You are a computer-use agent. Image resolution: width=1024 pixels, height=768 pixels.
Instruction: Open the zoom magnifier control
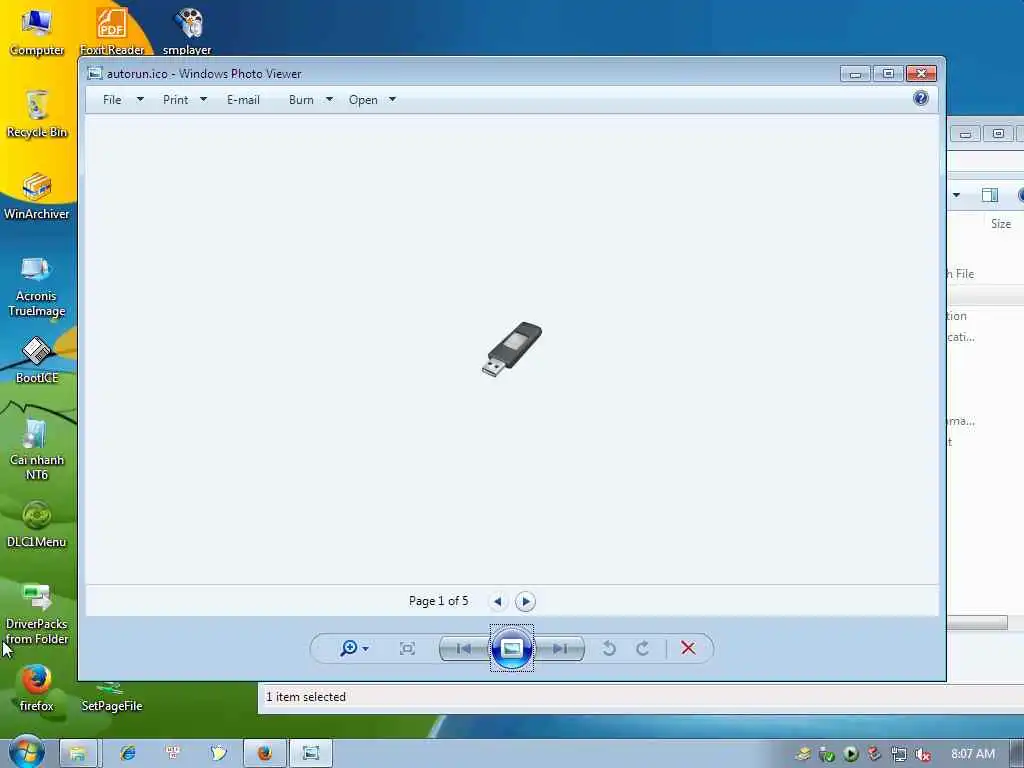(x=354, y=648)
